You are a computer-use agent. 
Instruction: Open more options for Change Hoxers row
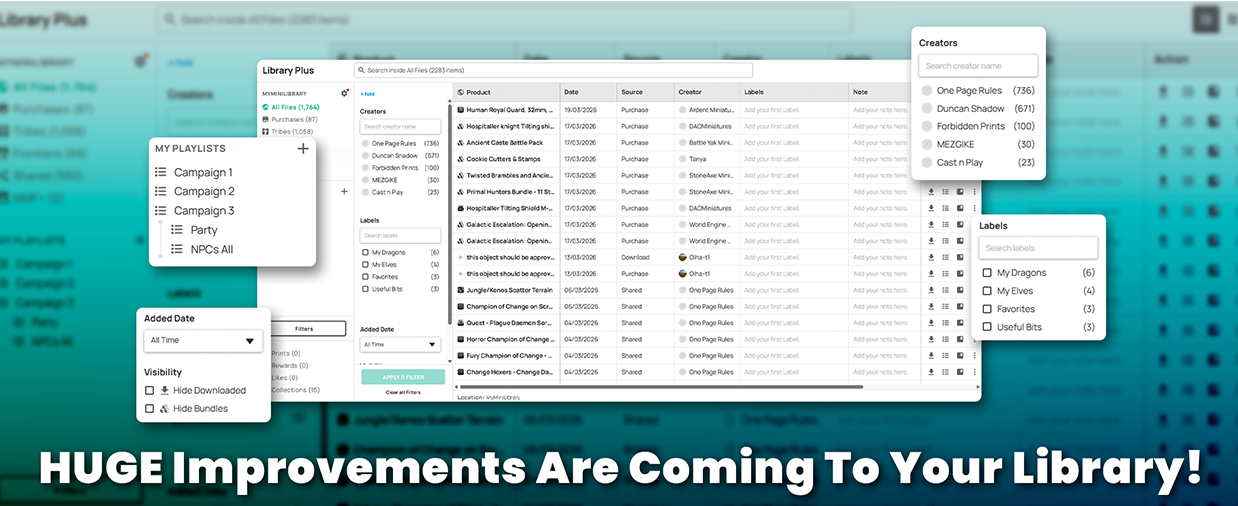click(974, 372)
